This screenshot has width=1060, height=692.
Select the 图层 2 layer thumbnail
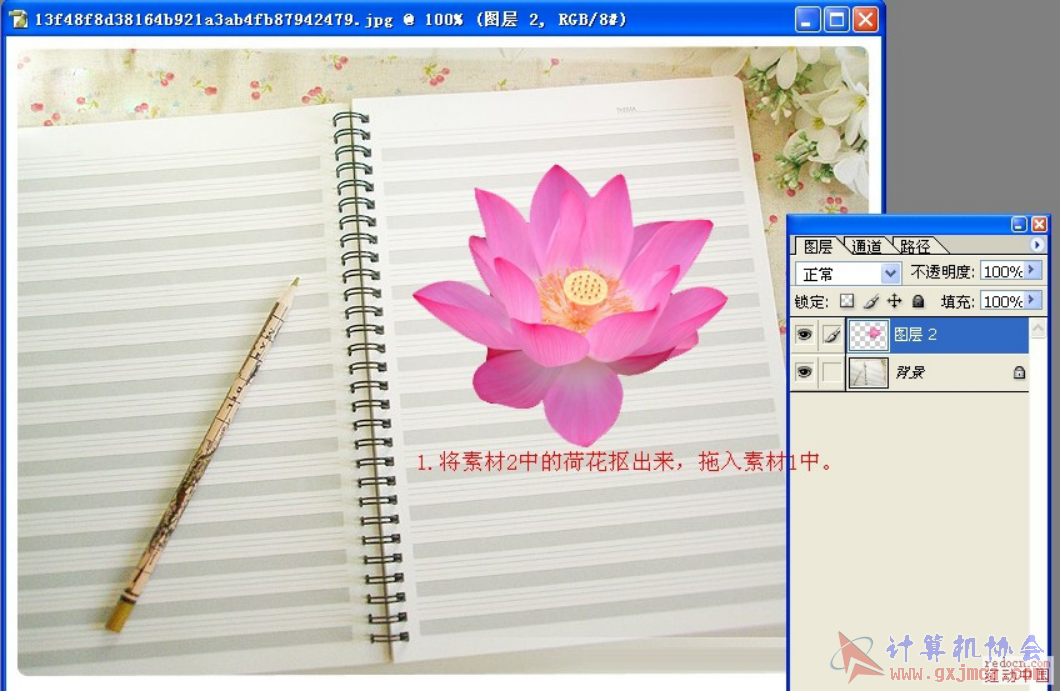coord(868,335)
